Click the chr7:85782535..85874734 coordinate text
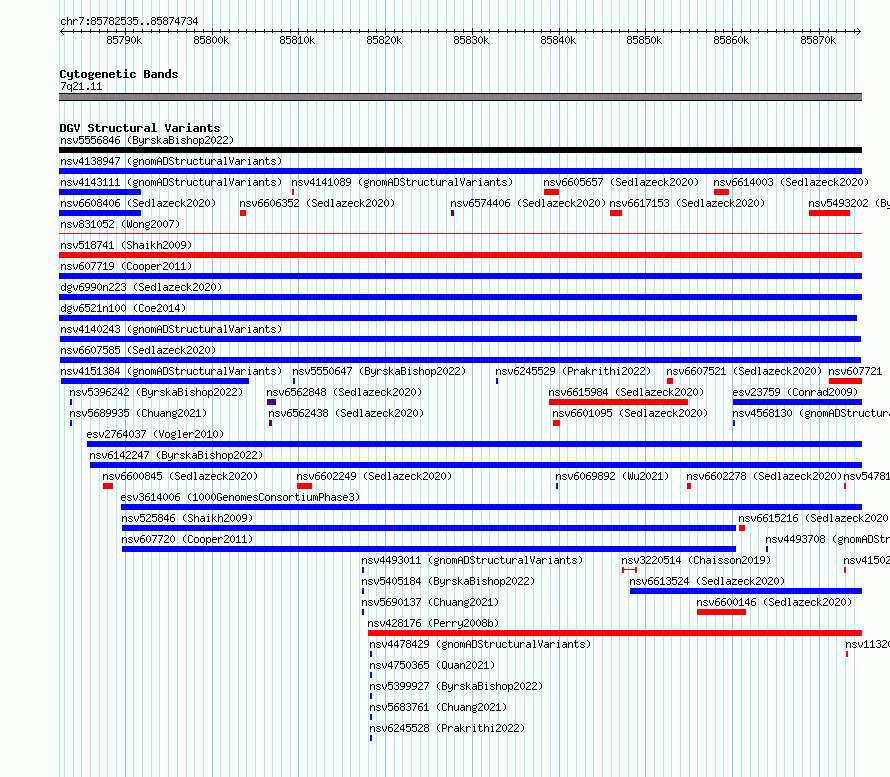 (x=129, y=22)
